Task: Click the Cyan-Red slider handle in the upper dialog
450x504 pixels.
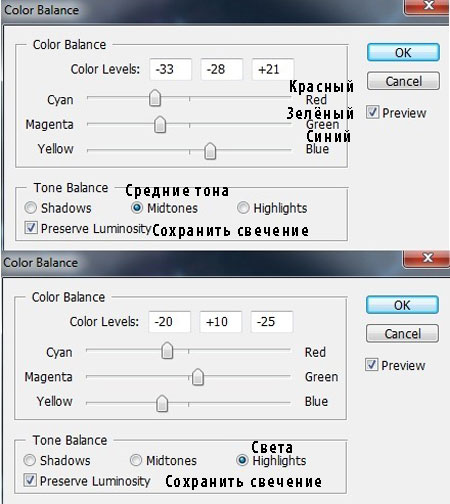Action: click(x=155, y=98)
